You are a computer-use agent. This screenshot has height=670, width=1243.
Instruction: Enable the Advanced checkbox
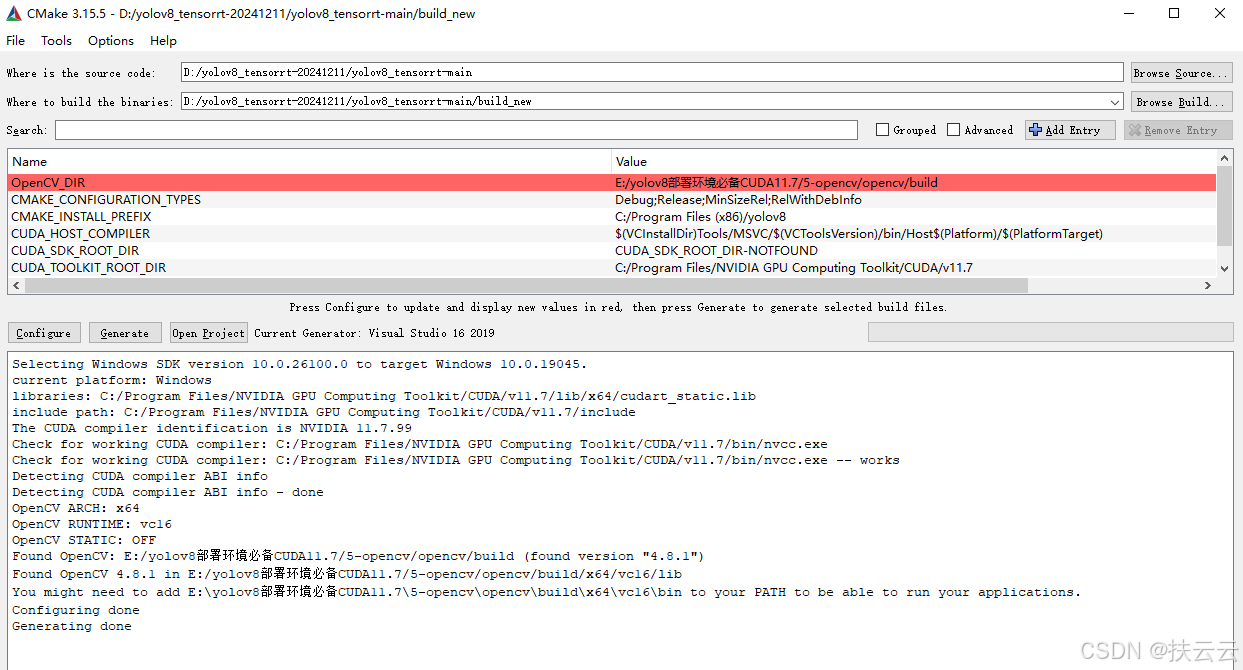tap(954, 130)
